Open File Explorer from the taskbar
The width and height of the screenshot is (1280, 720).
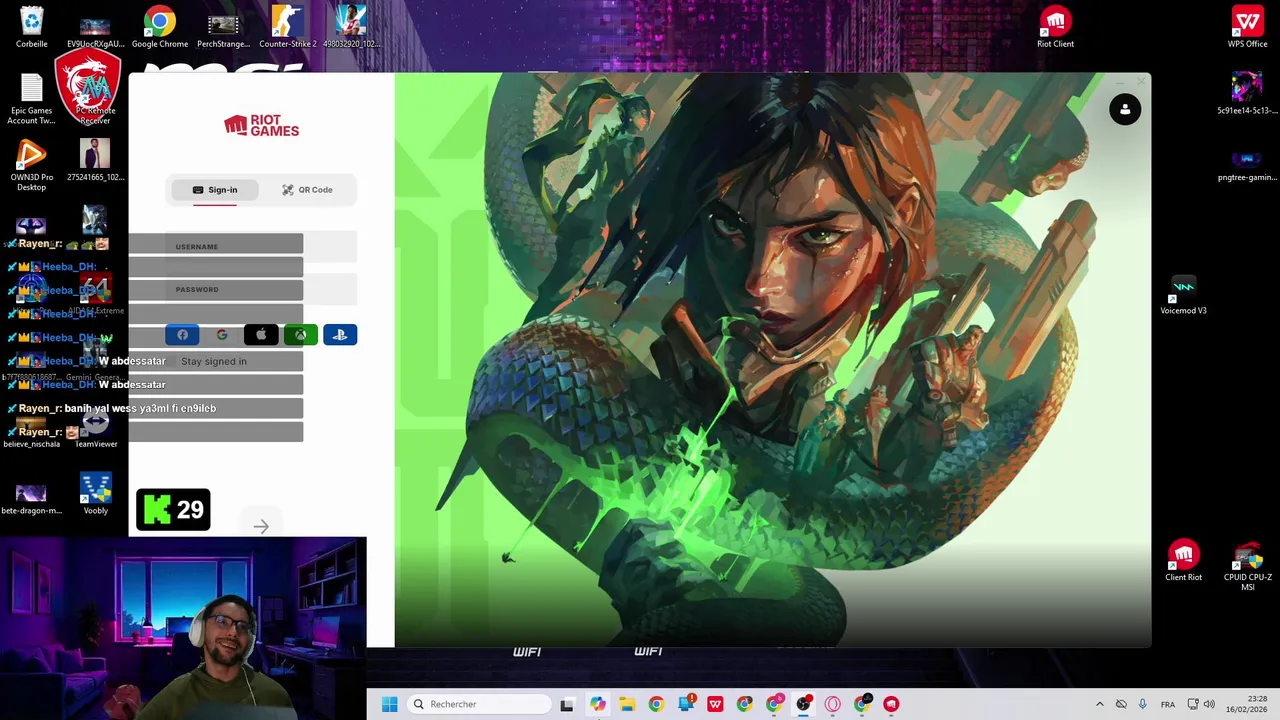(627, 704)
